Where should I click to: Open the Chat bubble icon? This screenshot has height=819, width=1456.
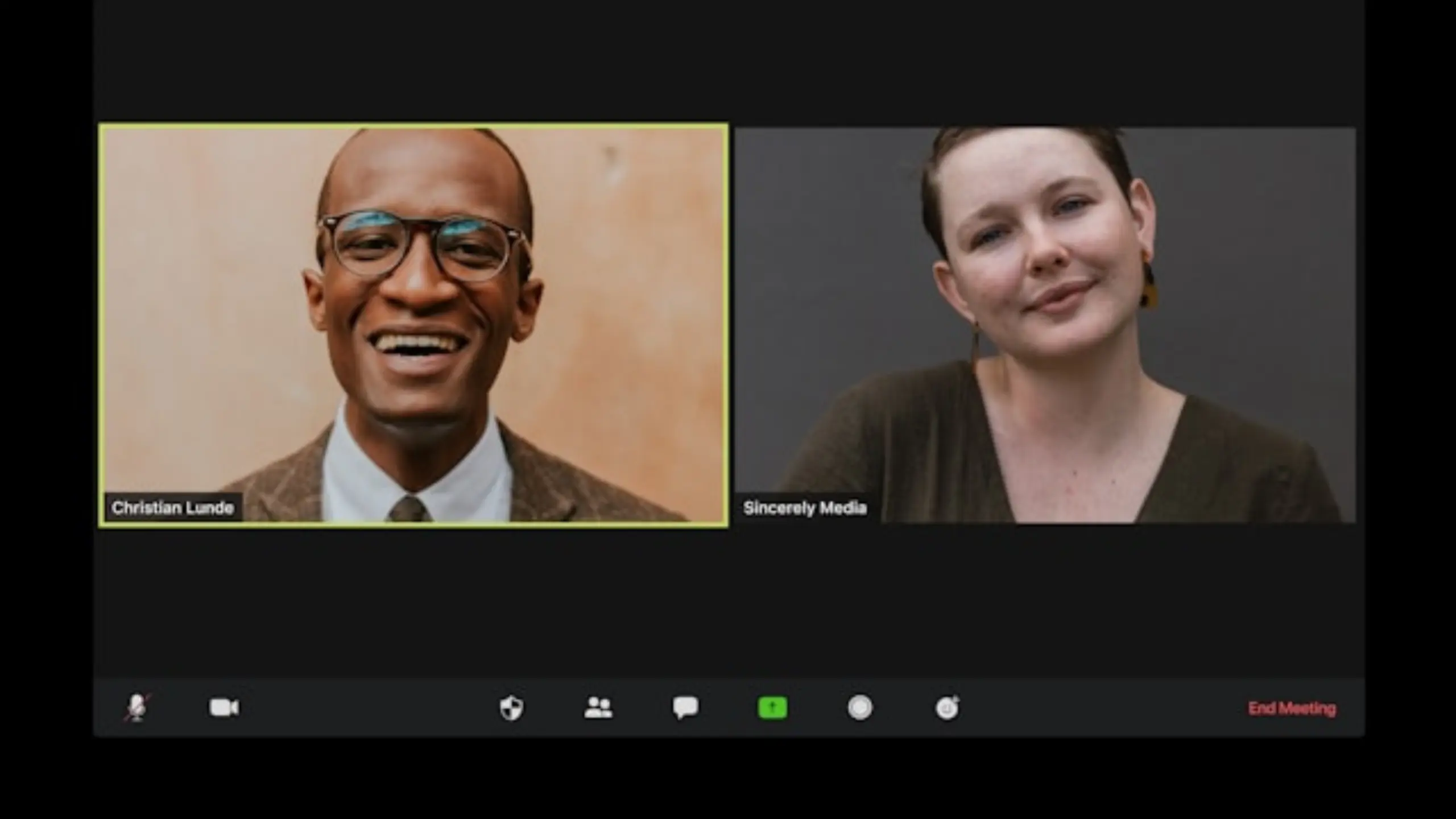685,708
